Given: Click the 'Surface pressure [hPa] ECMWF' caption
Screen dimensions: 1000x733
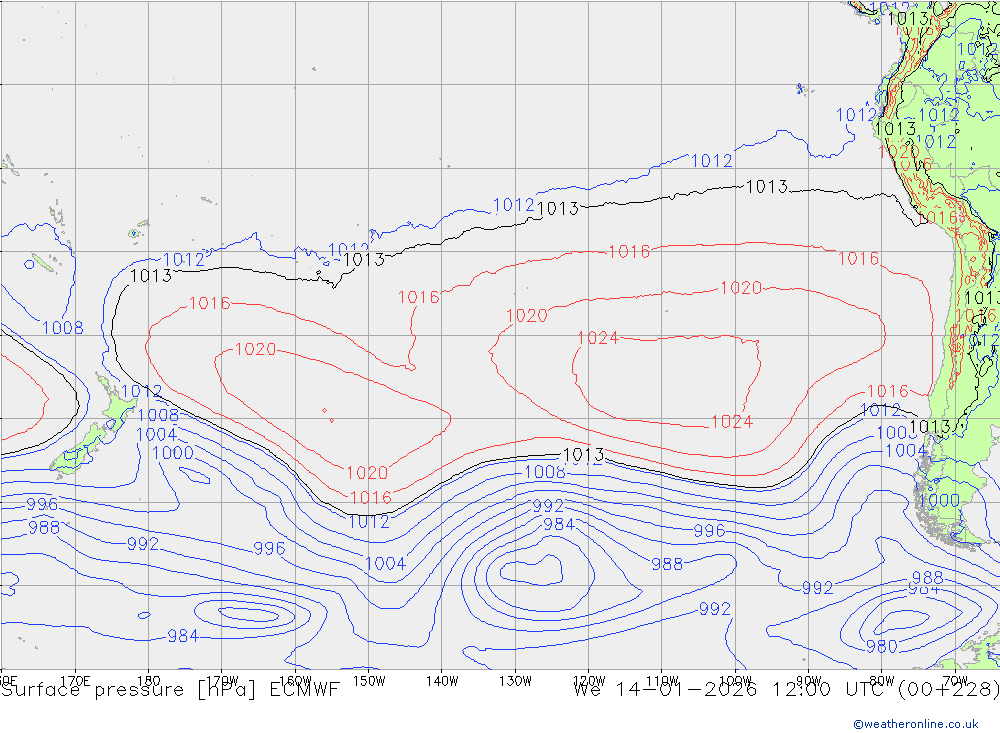Looking at the screenshot, I should 170,690.
